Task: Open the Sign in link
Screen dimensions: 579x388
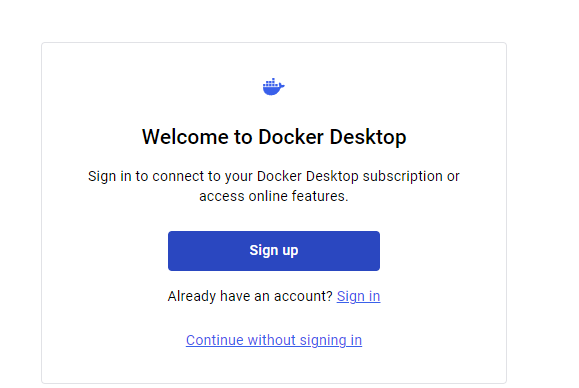Action: click(x=358, y=296)
